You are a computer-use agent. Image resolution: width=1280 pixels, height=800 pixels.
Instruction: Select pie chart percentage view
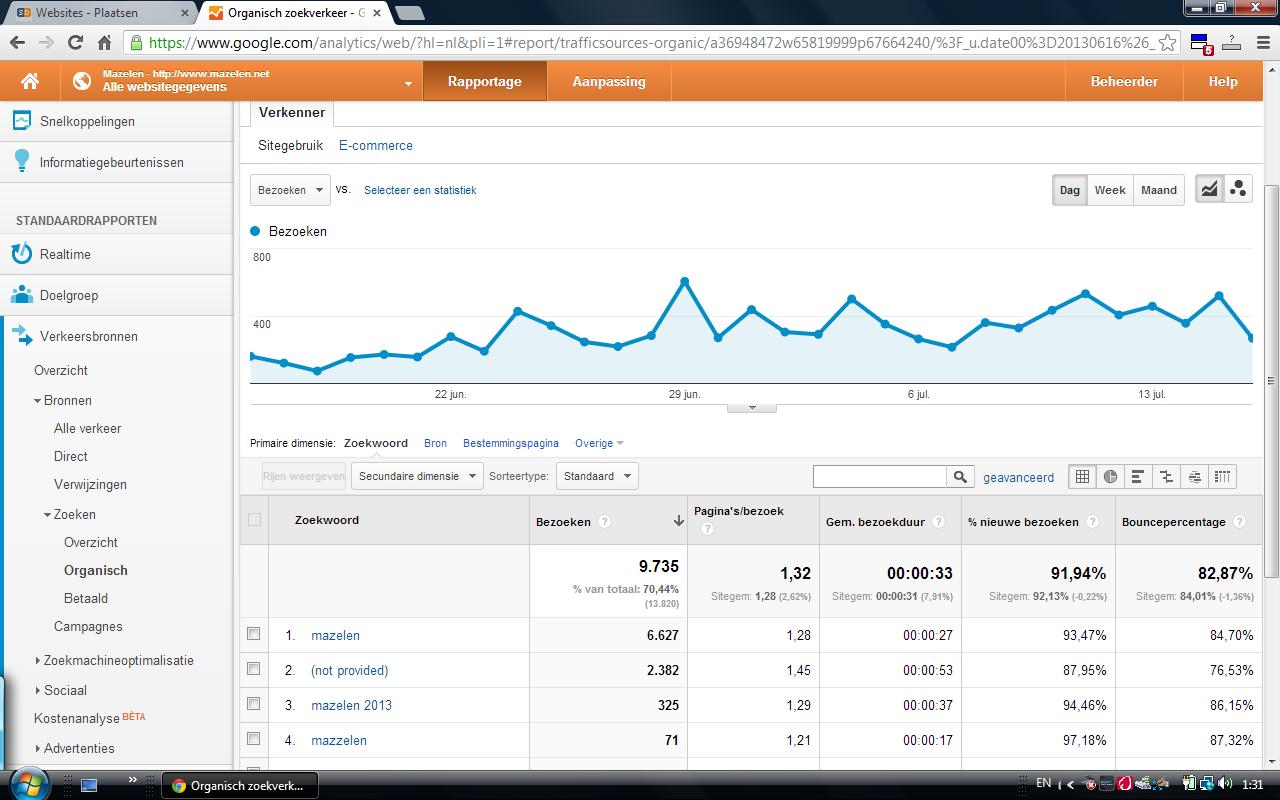click(x=1110, y=477)
